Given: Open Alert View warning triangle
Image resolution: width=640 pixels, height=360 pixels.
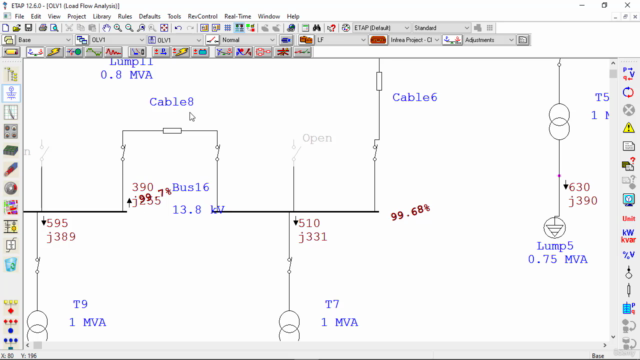Looking at the screenshot, I should coord(629,128).
